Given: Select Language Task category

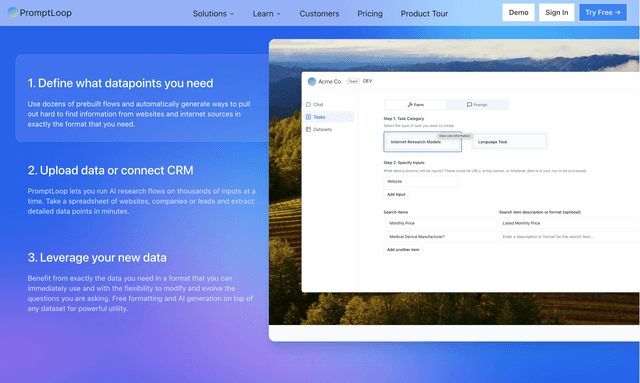Looking at the screenshot, I should point(509,142).
